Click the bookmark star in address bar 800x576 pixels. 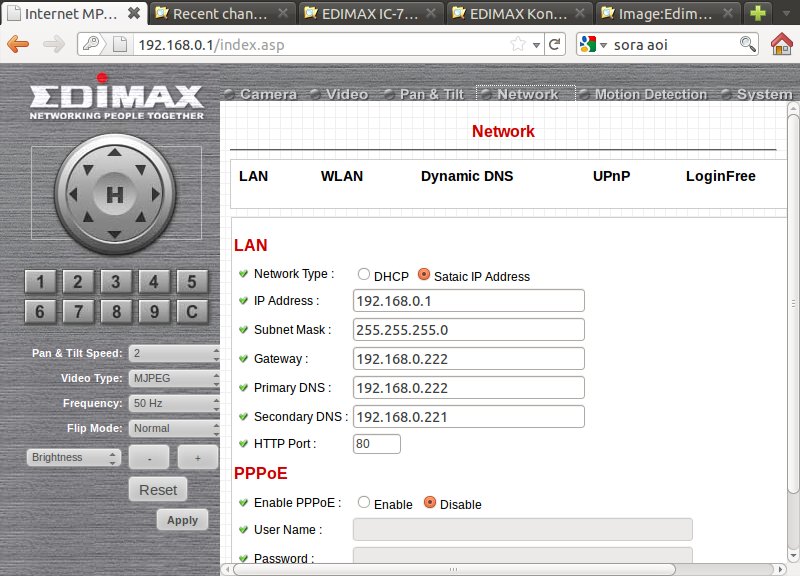pos(518,44)
